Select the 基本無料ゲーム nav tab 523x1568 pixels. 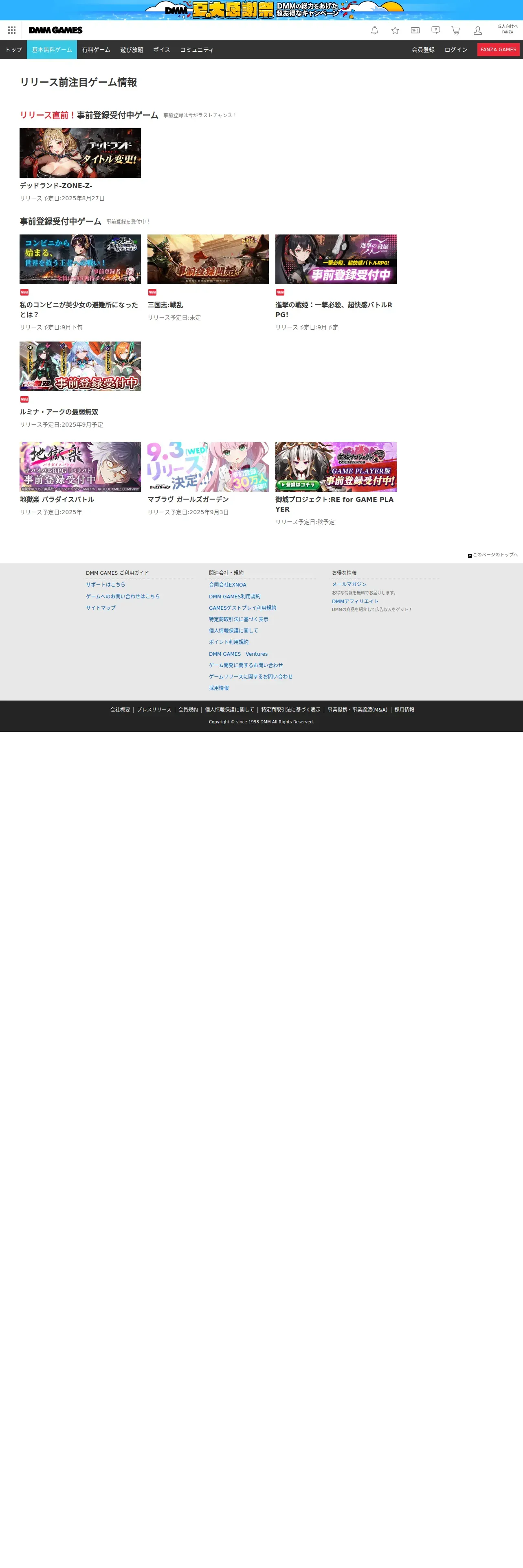tap(52, 50)
